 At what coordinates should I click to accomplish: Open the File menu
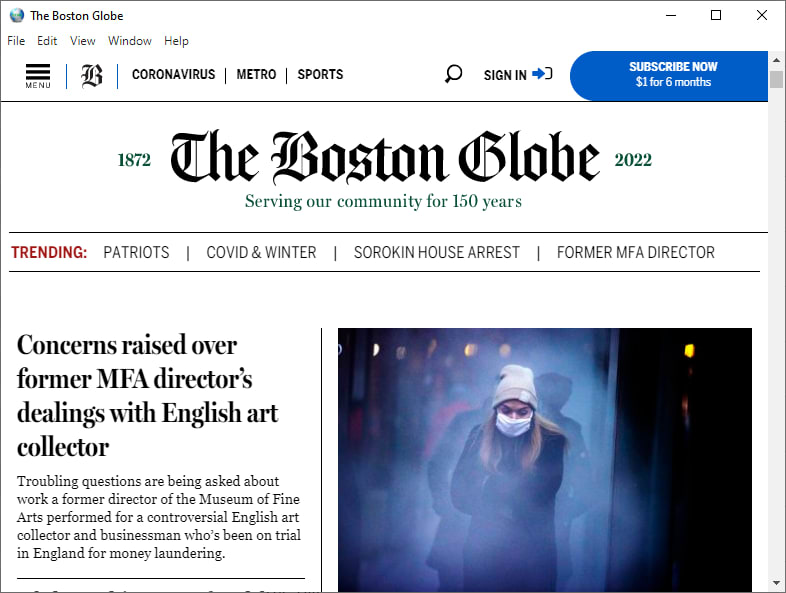point(16,41)
